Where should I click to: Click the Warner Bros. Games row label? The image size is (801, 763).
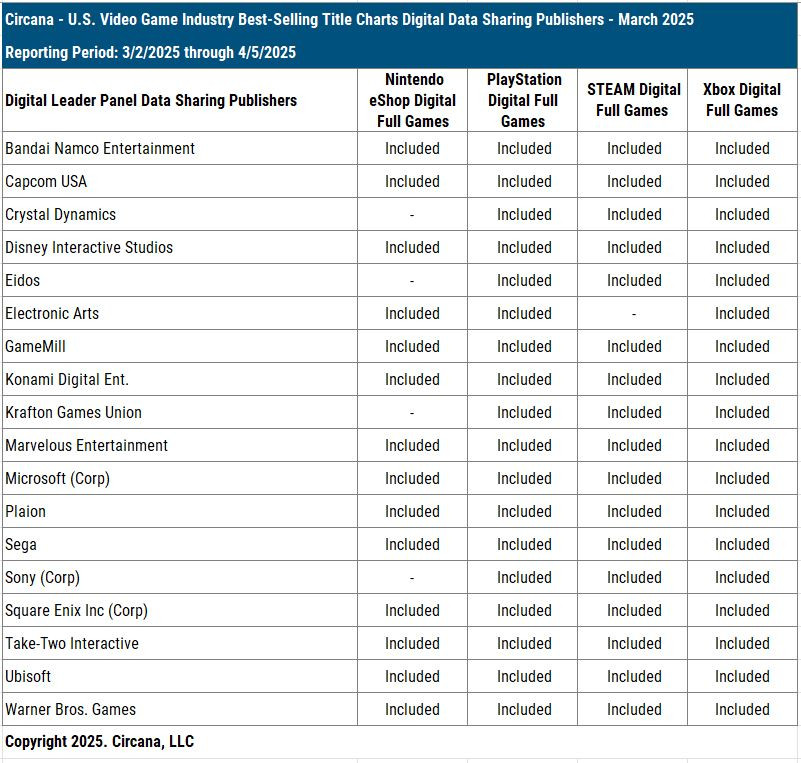pos(70,709)
